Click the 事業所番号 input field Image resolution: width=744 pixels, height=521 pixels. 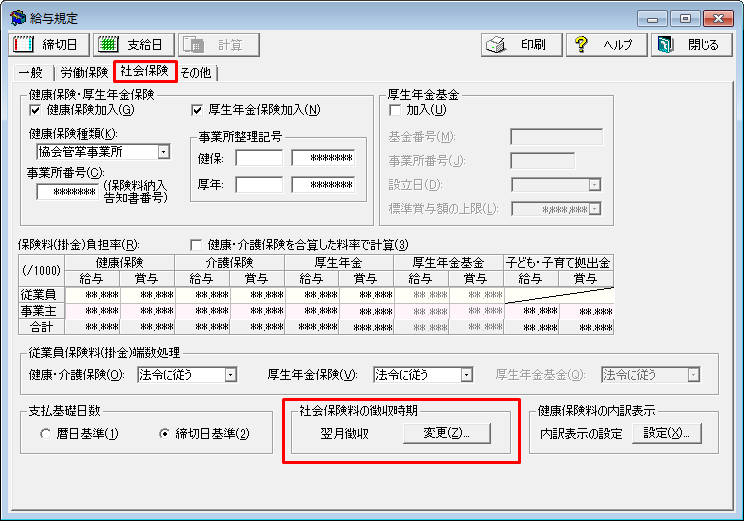[67, 193]
